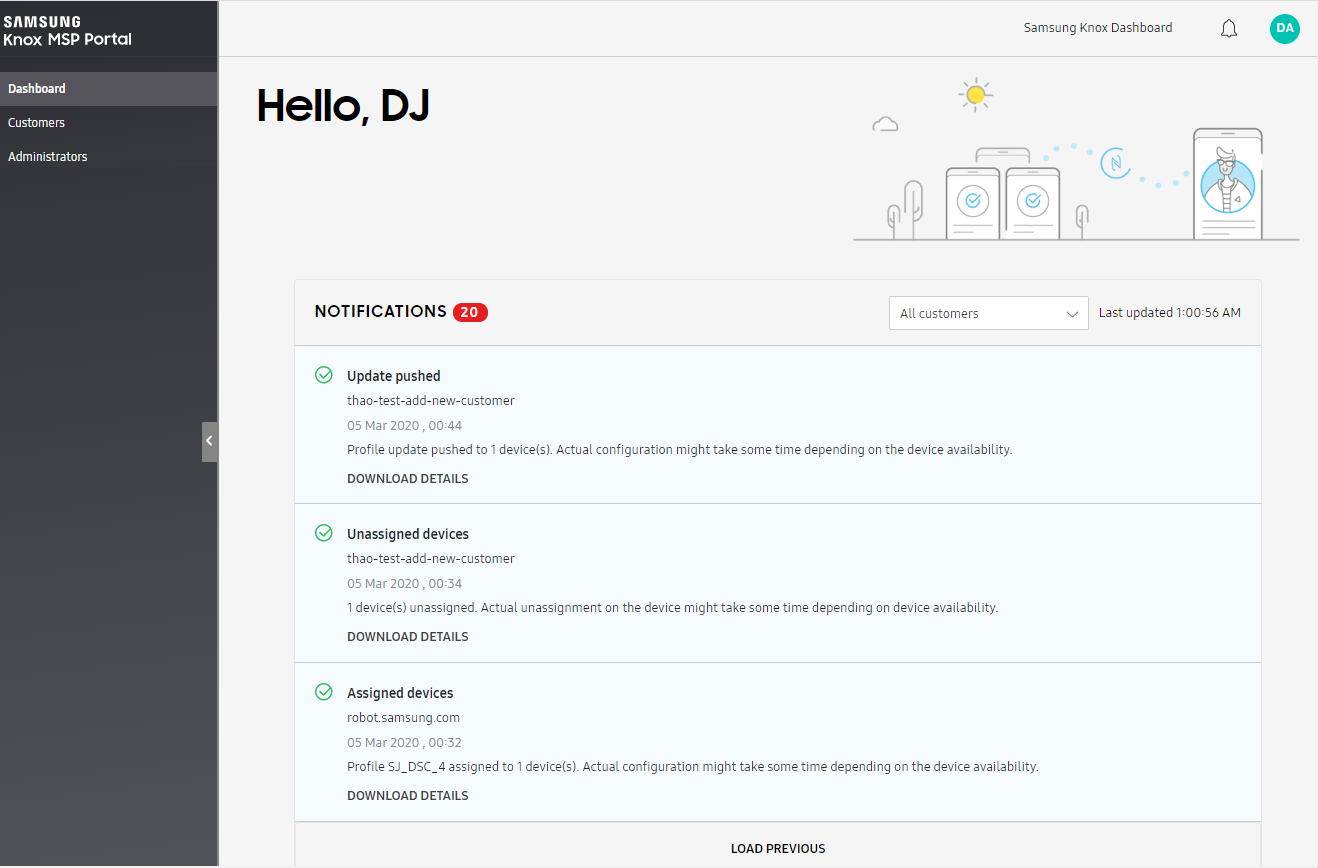Click the Update pushed notification title
Viewport: 1318px width, 868px height.
pyautogui.click(x=394, y=376)
